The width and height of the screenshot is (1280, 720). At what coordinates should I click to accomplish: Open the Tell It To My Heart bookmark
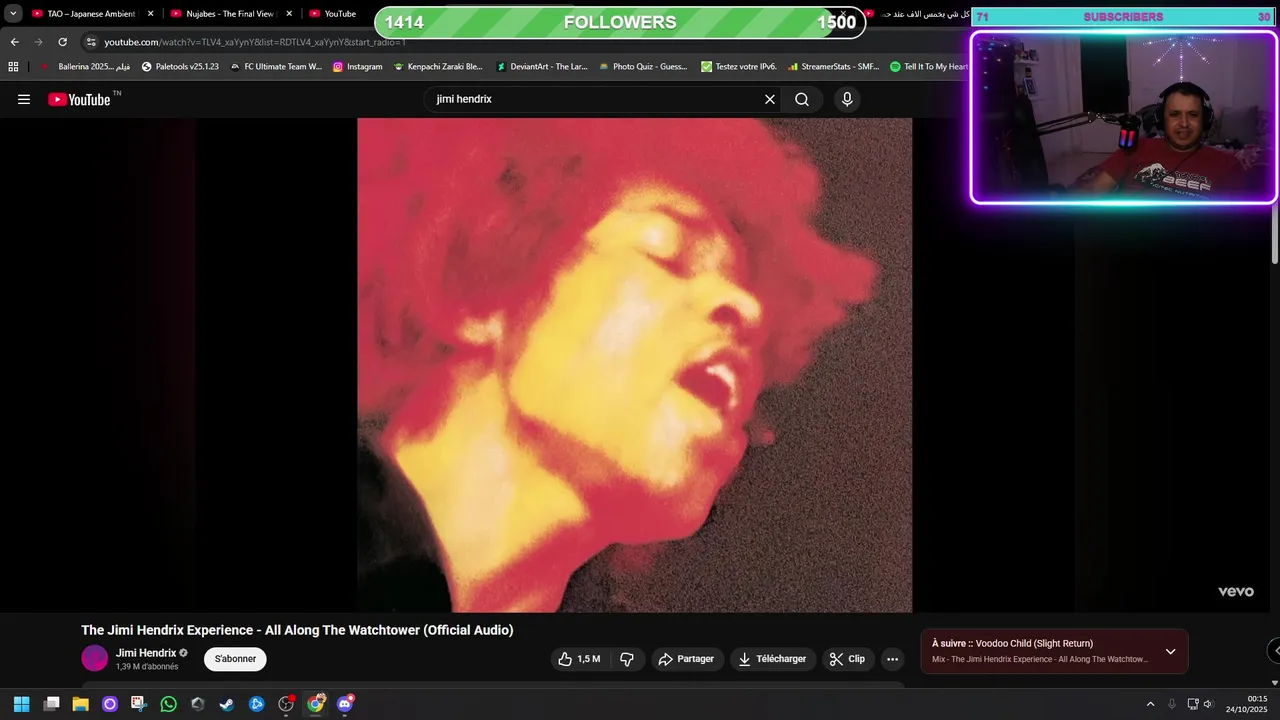pos(929,67)
